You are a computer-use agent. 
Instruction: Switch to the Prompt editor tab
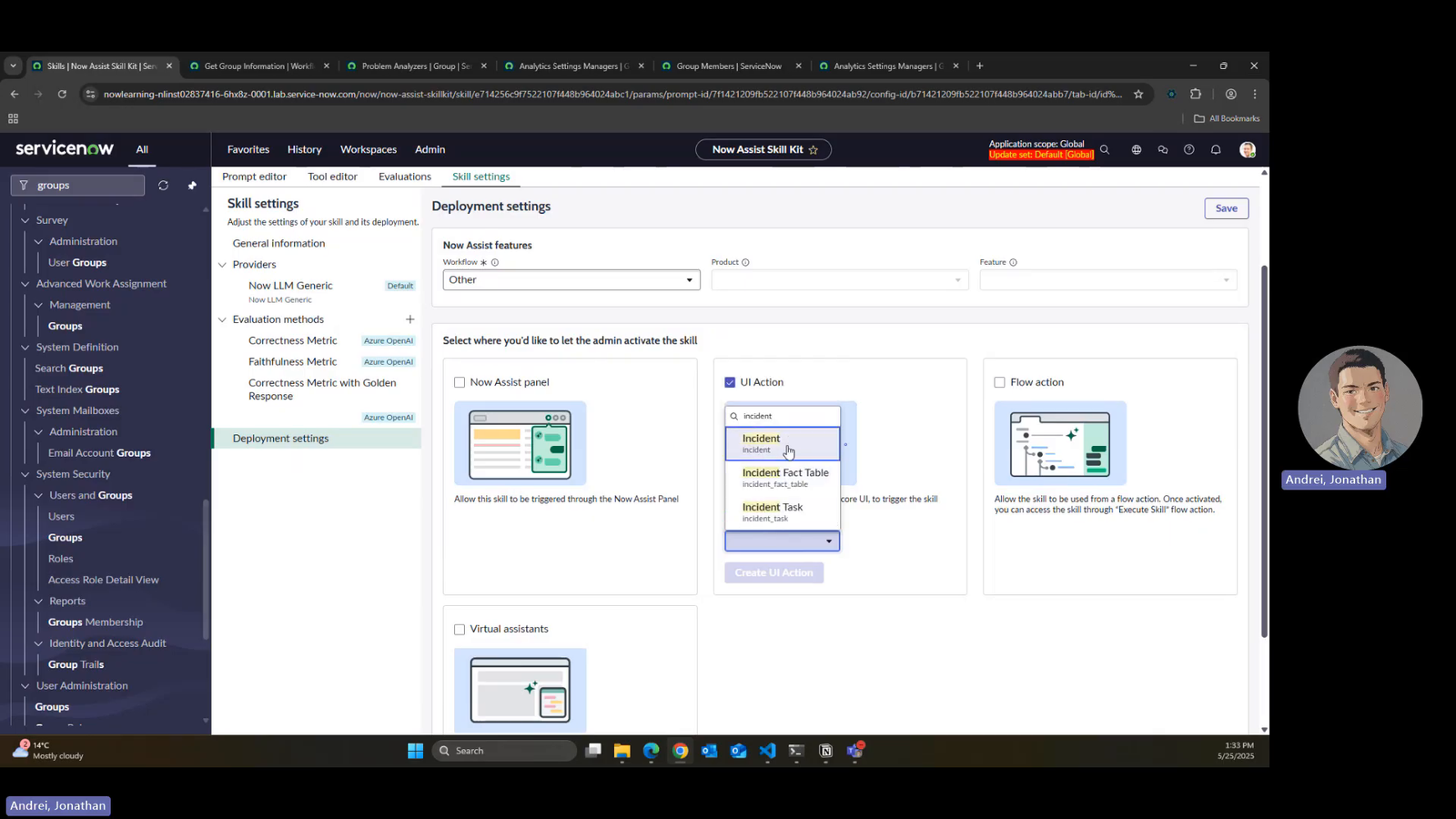(254, 177)
